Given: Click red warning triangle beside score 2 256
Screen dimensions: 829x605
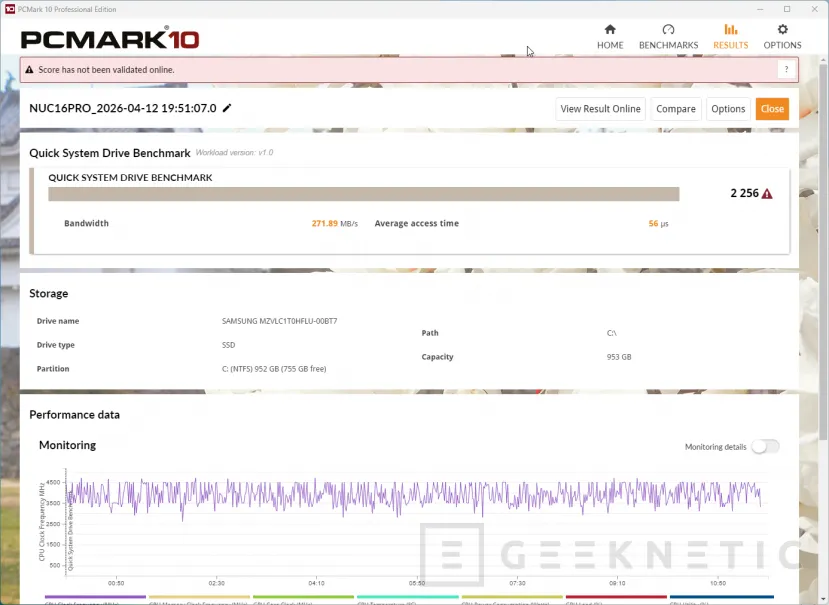Looking at the screenshot, I should coord(767,194).
